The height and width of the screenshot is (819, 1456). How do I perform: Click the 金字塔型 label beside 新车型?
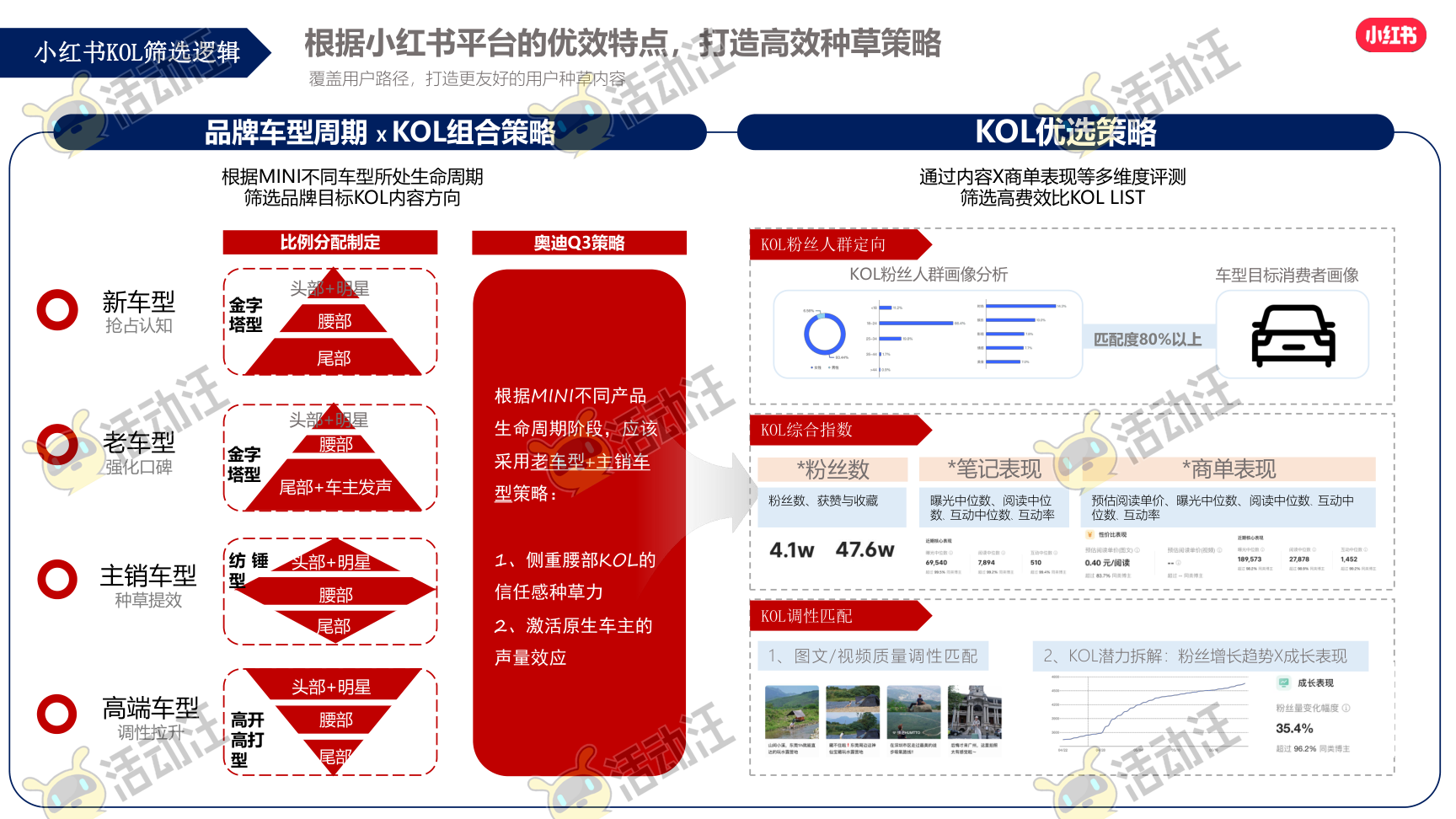pyautogui.click(x=245, y=314)
